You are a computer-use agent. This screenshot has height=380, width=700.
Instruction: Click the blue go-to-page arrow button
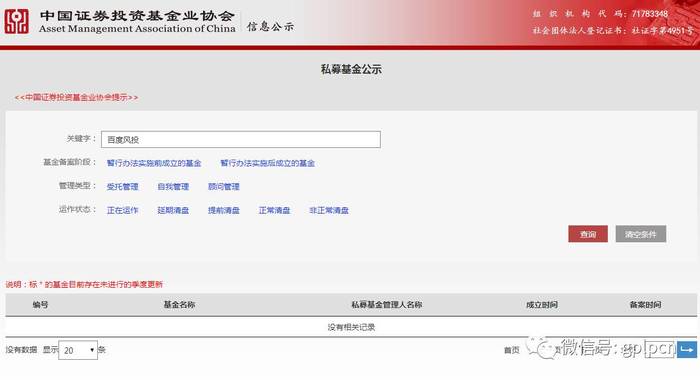coord(687,349)
